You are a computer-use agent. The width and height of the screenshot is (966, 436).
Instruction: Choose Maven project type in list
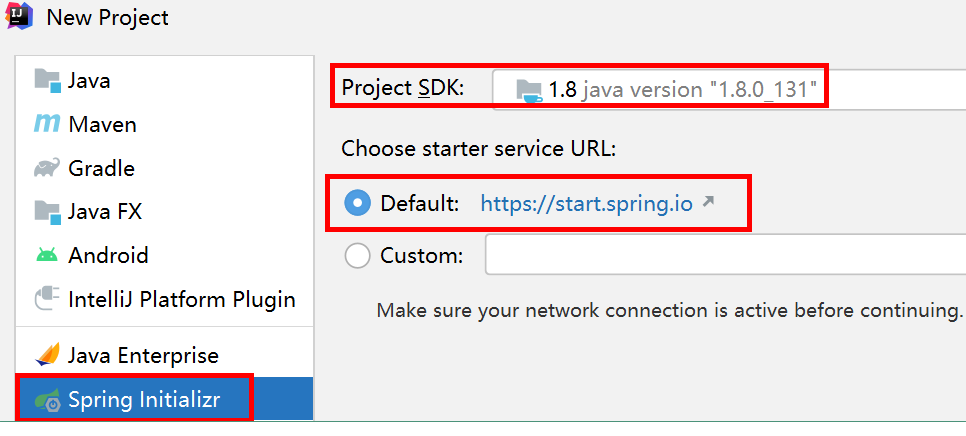[x=102, y=124]
